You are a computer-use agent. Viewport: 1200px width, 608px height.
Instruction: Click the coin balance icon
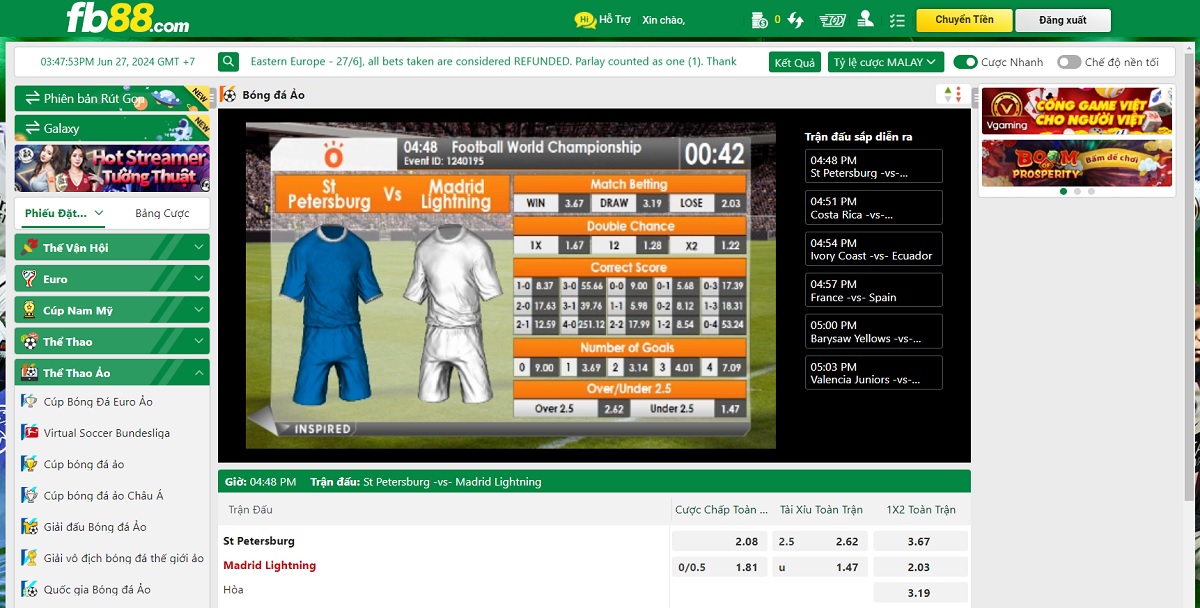coord(760,20)
